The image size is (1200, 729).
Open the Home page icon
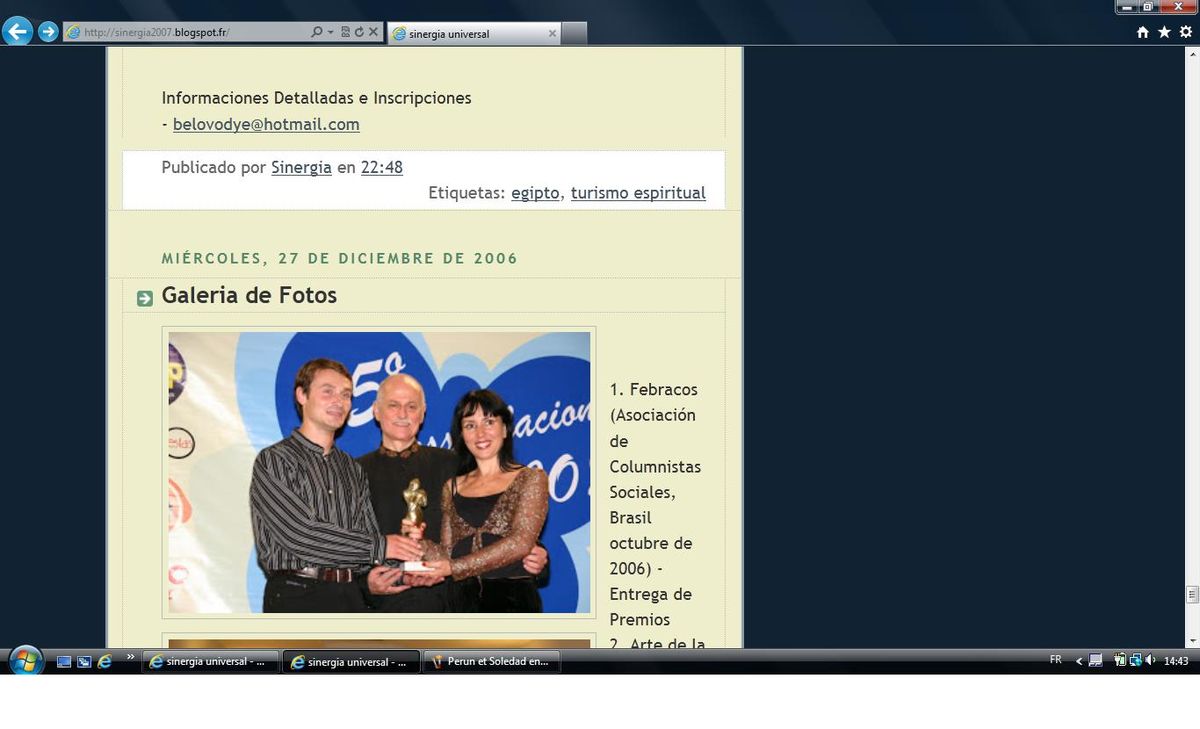pos(1143,32)
